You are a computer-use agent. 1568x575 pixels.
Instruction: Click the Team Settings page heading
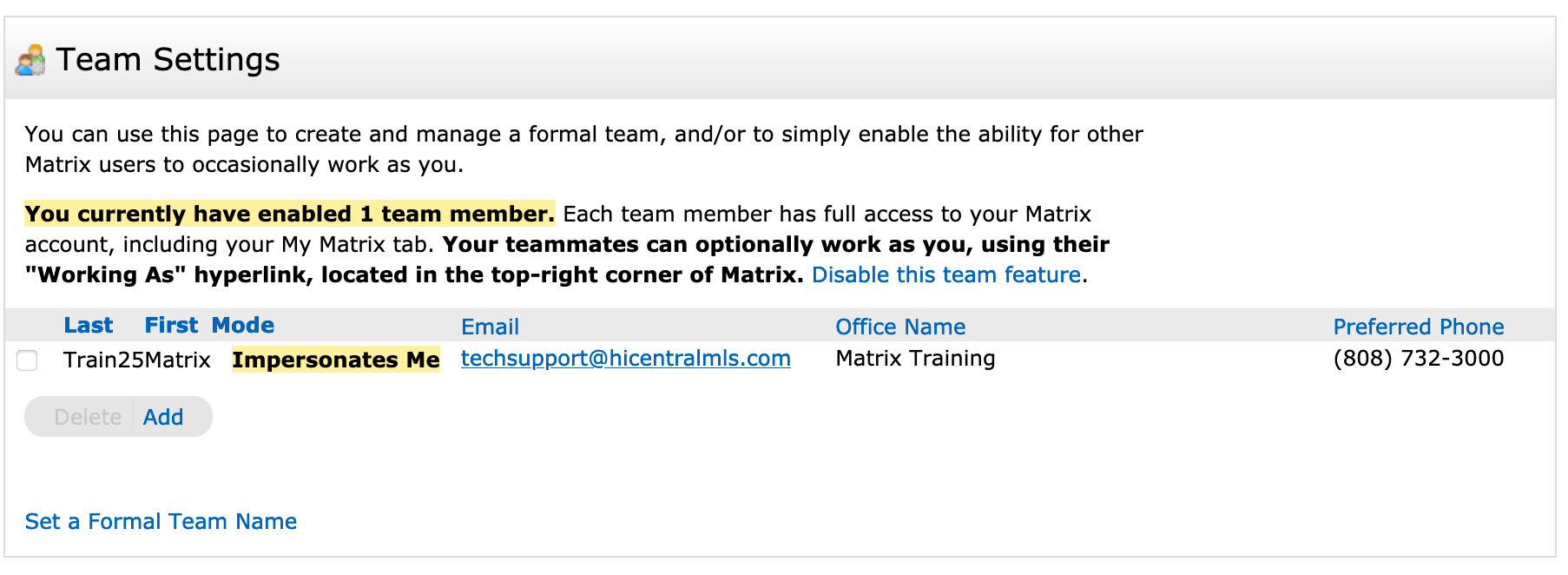coord(168,60)
